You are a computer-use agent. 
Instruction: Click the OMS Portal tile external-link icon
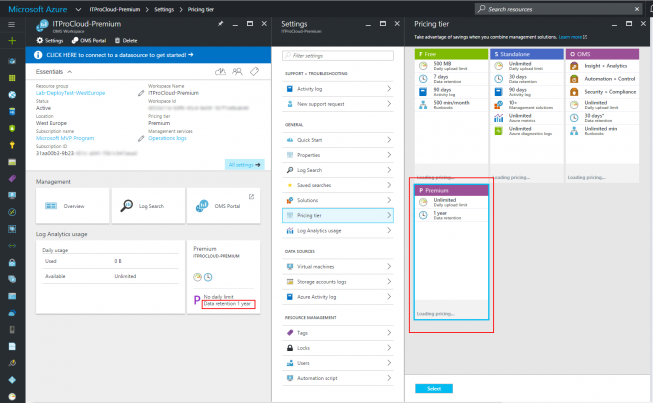[252, 197]
